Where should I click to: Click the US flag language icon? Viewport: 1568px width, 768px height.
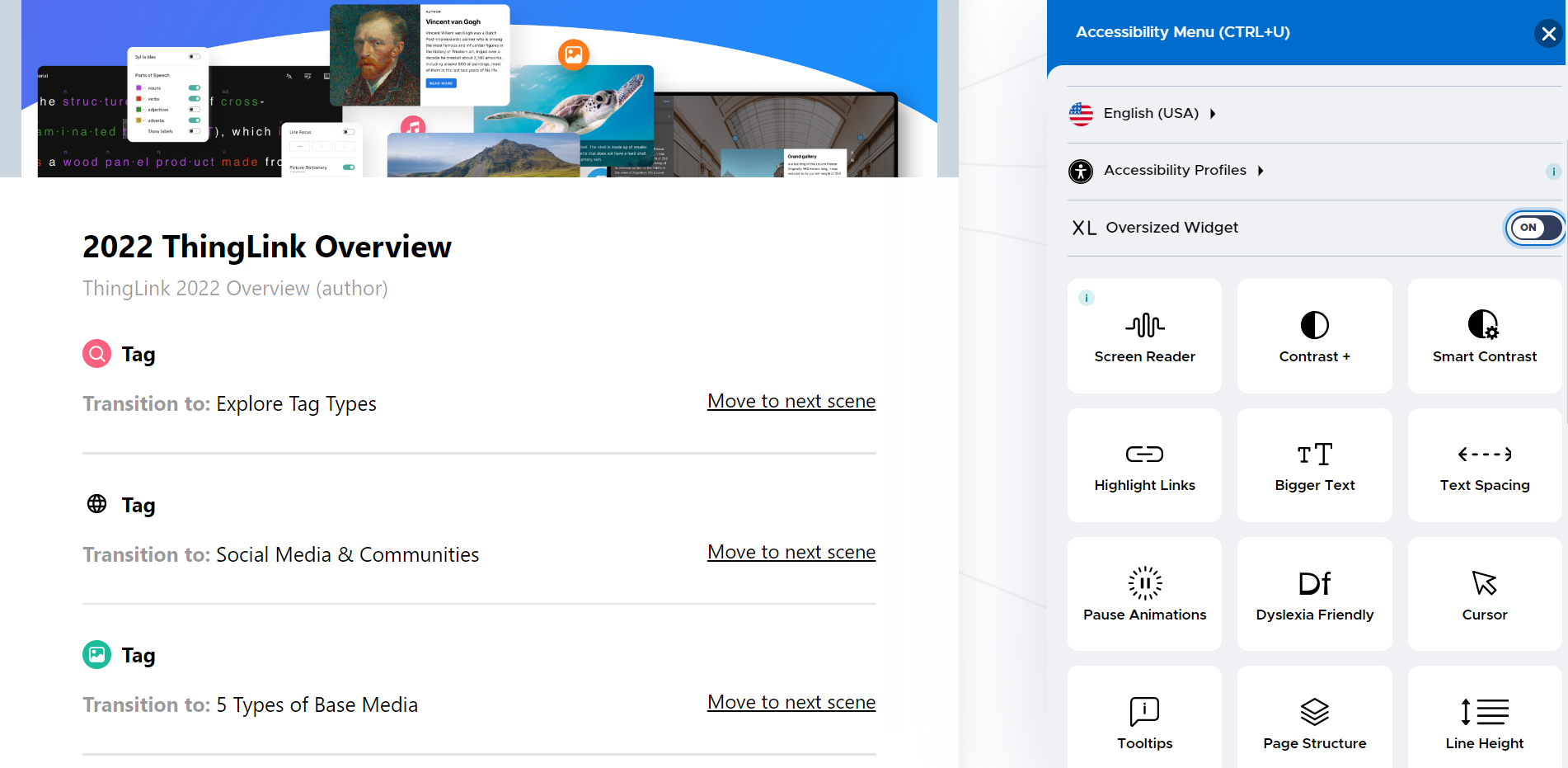pyautogui.click(x=1081, y=114)
